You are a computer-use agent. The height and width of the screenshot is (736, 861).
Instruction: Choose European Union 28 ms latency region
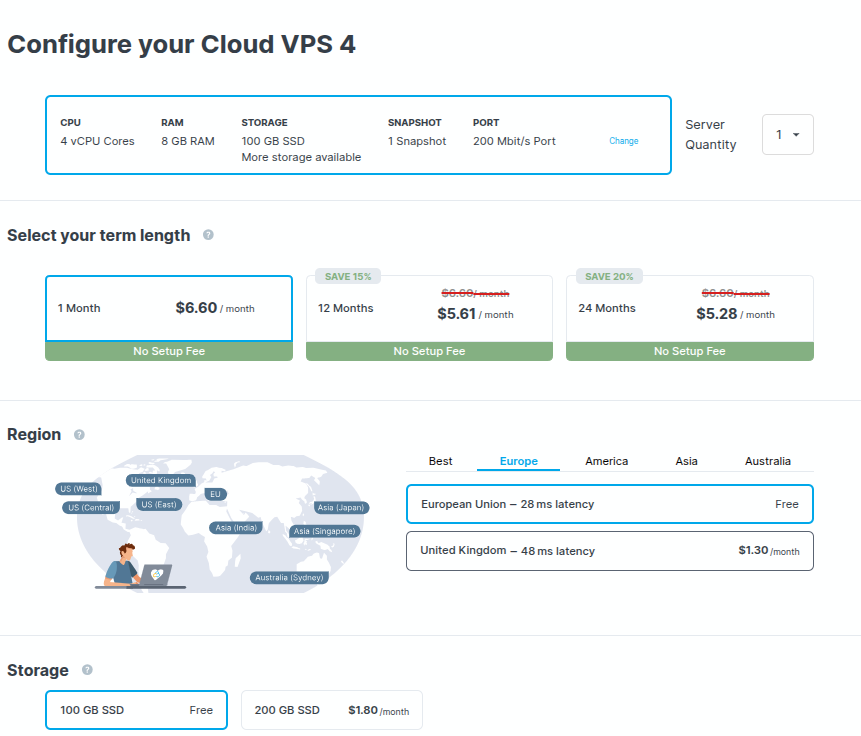tap(610, 504)
